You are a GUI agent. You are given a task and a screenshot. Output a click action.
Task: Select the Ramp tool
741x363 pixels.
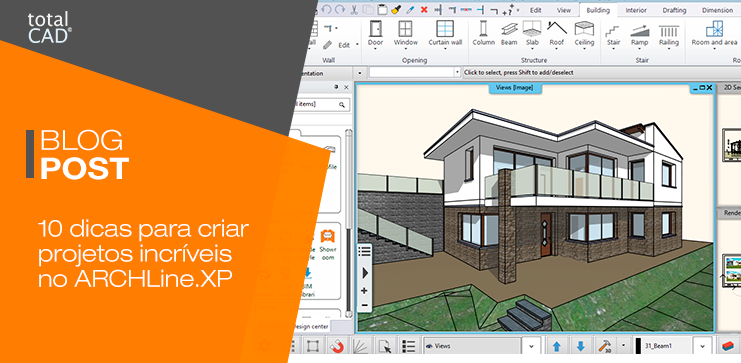point(639,34)
